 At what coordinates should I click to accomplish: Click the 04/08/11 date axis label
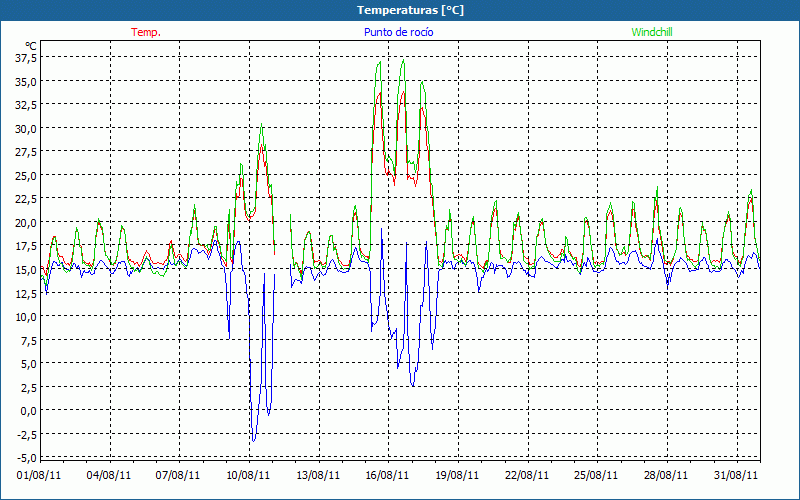click(x=109, y=475)
